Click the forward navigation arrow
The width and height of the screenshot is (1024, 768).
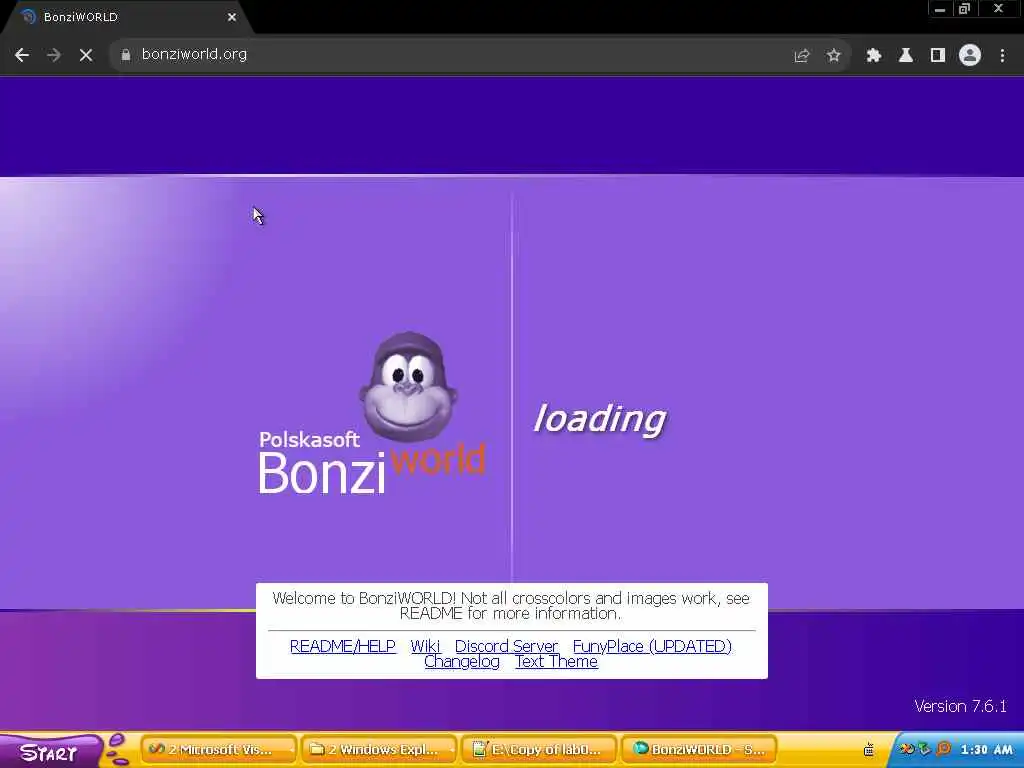click(54, 56)
